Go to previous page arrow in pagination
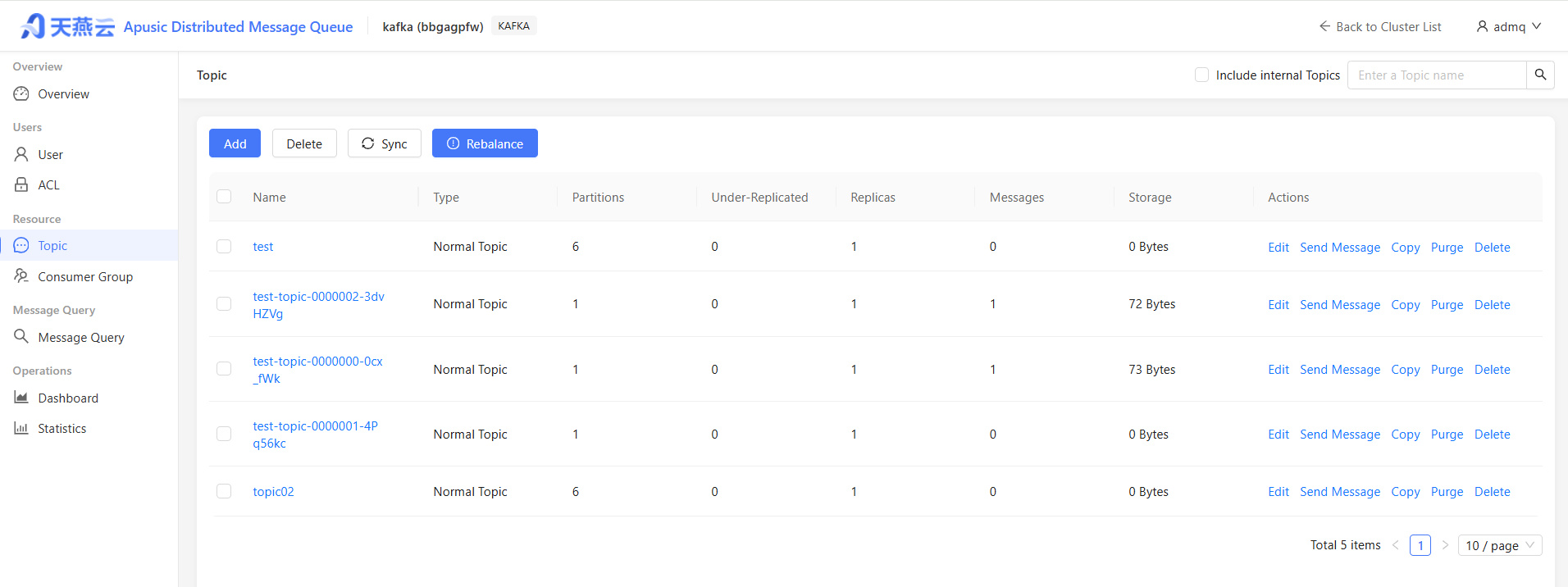 coord(1396,545)
